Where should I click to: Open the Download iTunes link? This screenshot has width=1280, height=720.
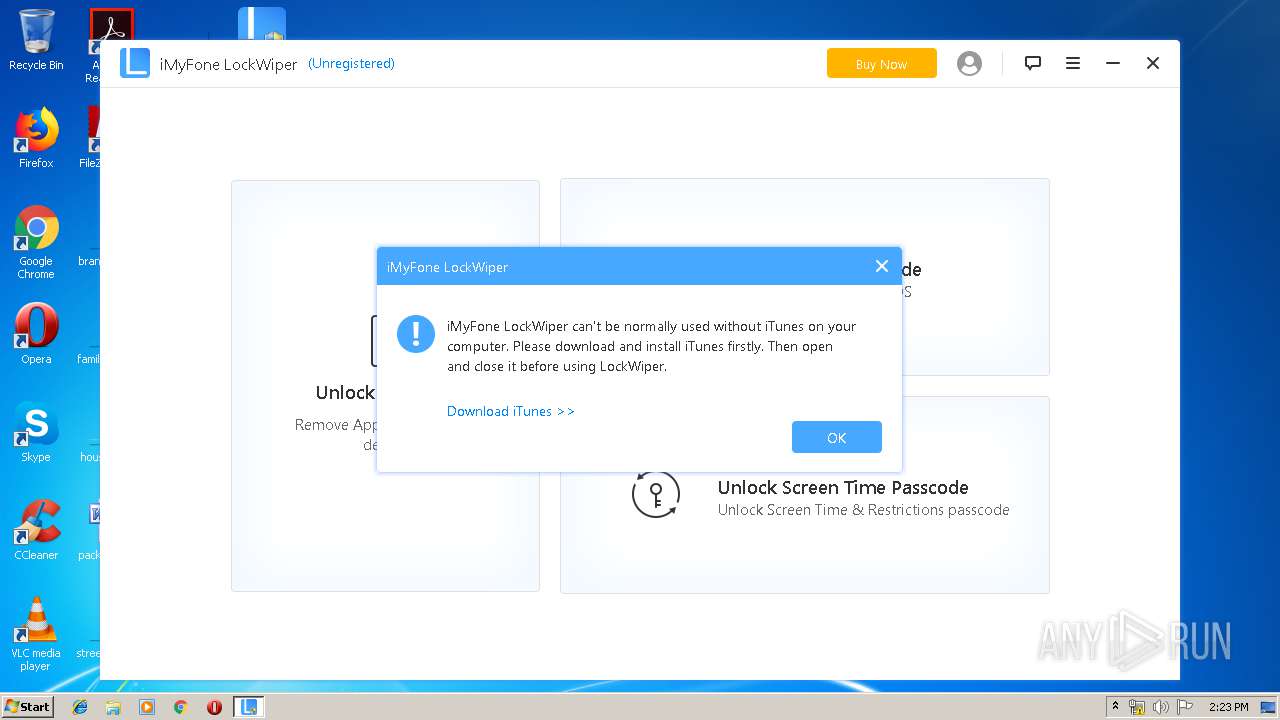[510, 411]
